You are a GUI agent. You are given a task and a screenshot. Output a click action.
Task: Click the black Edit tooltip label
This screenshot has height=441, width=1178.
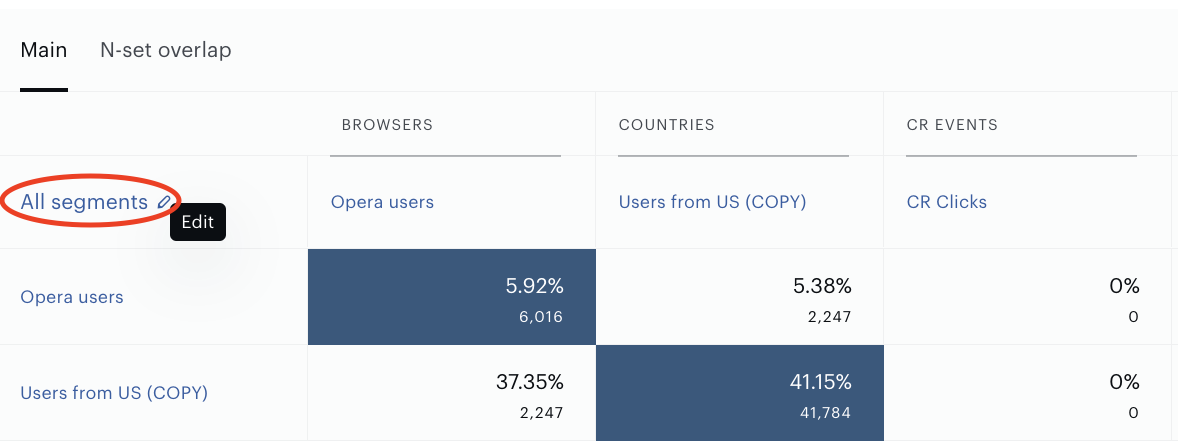[x=198, y=222]
